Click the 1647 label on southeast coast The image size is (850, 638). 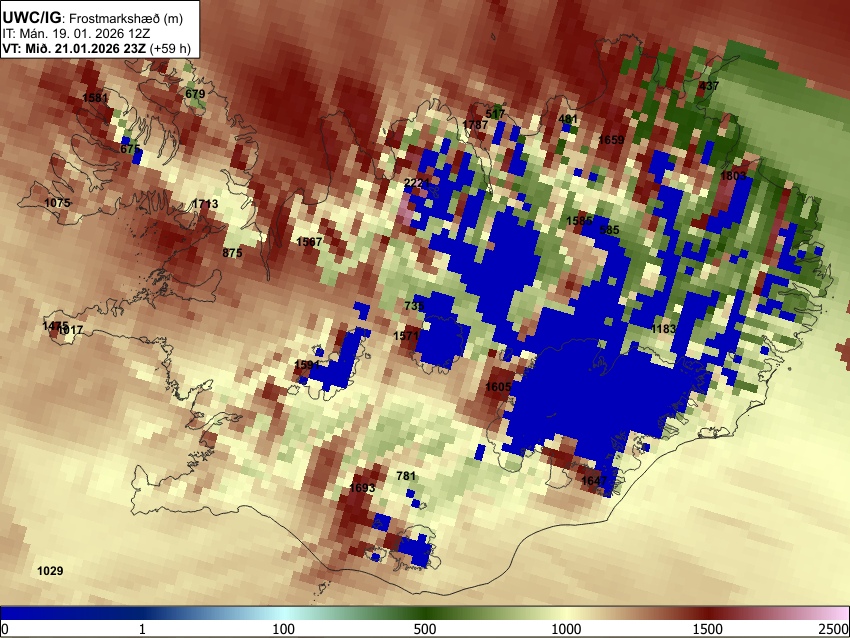pos(594,481)
